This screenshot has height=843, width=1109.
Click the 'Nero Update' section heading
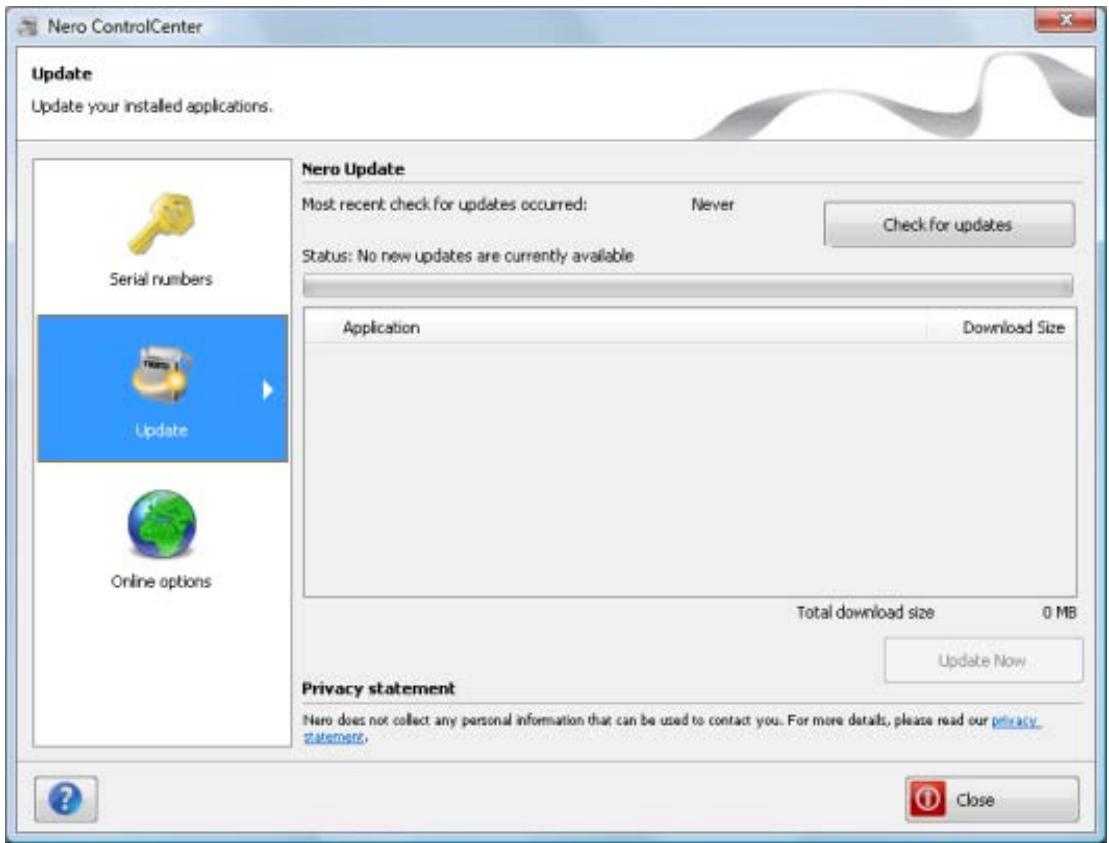pyautogui.click(x=353, y=169)
